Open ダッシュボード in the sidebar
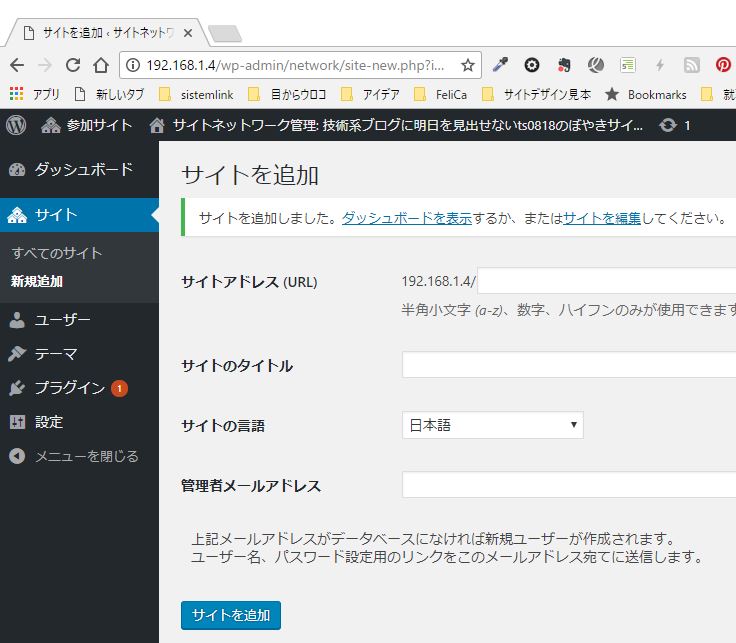This screenshot has height=643, width=736. (79, 169)
